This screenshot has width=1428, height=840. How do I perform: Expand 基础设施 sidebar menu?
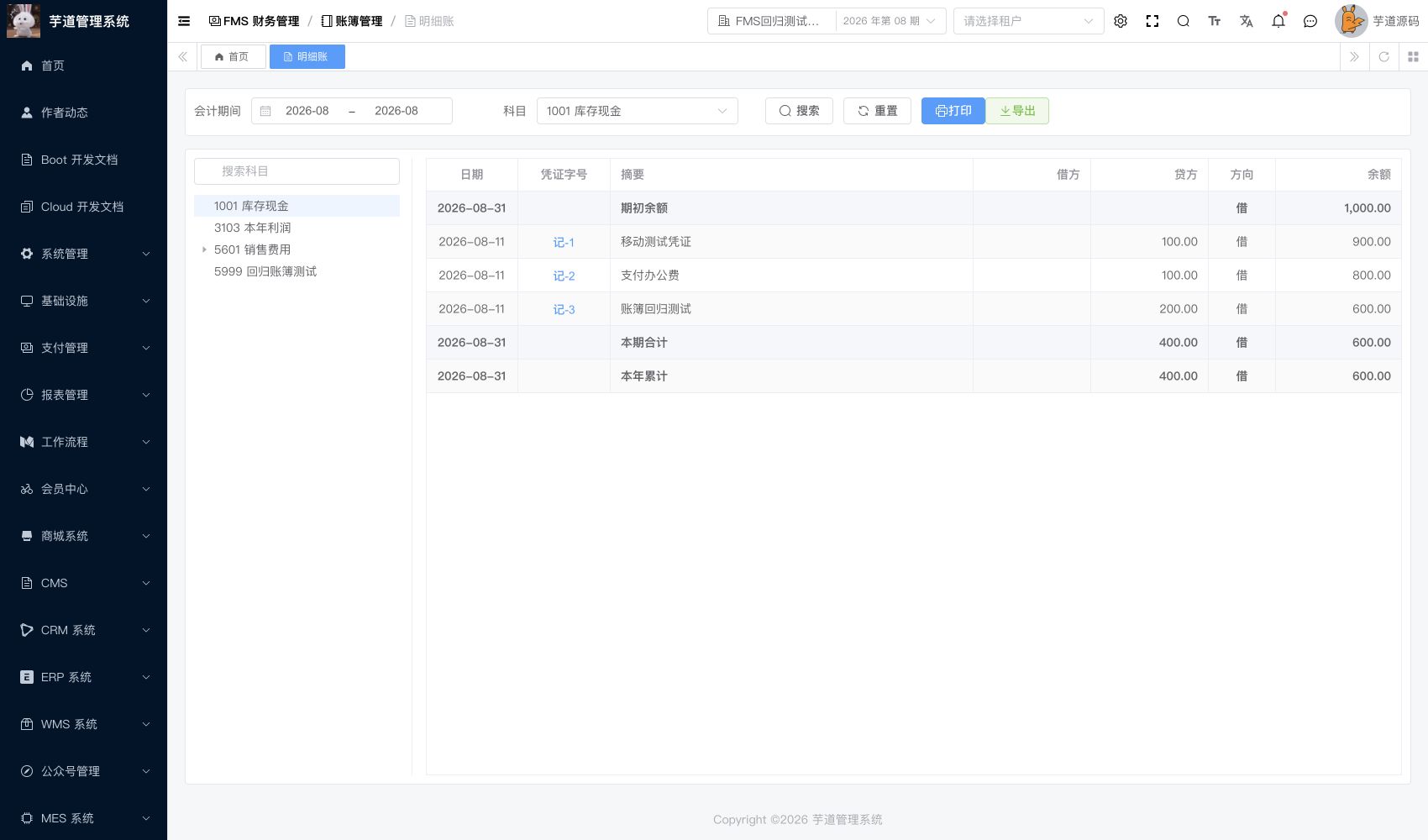click(83, 301)
